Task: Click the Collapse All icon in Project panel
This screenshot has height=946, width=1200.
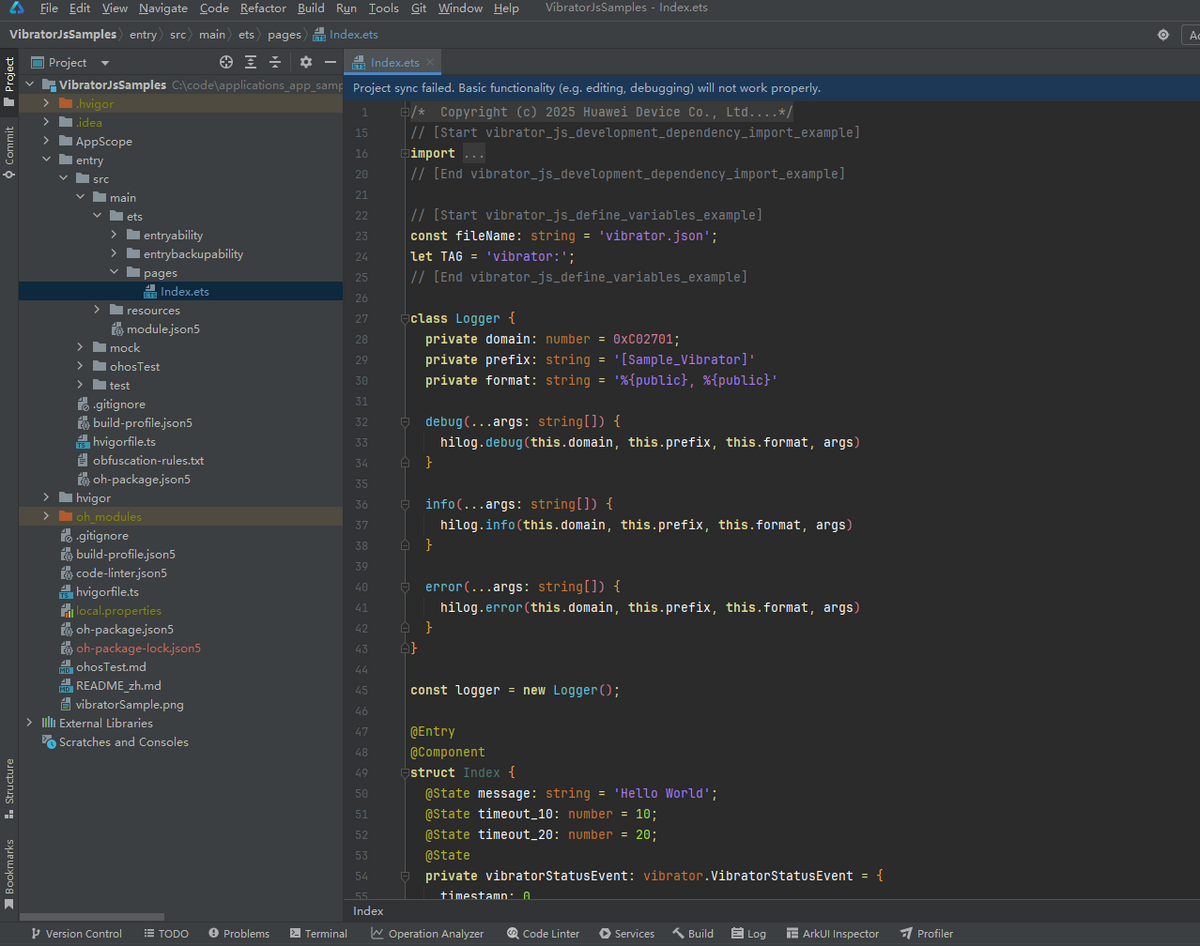Action: (x=275, y=62)
